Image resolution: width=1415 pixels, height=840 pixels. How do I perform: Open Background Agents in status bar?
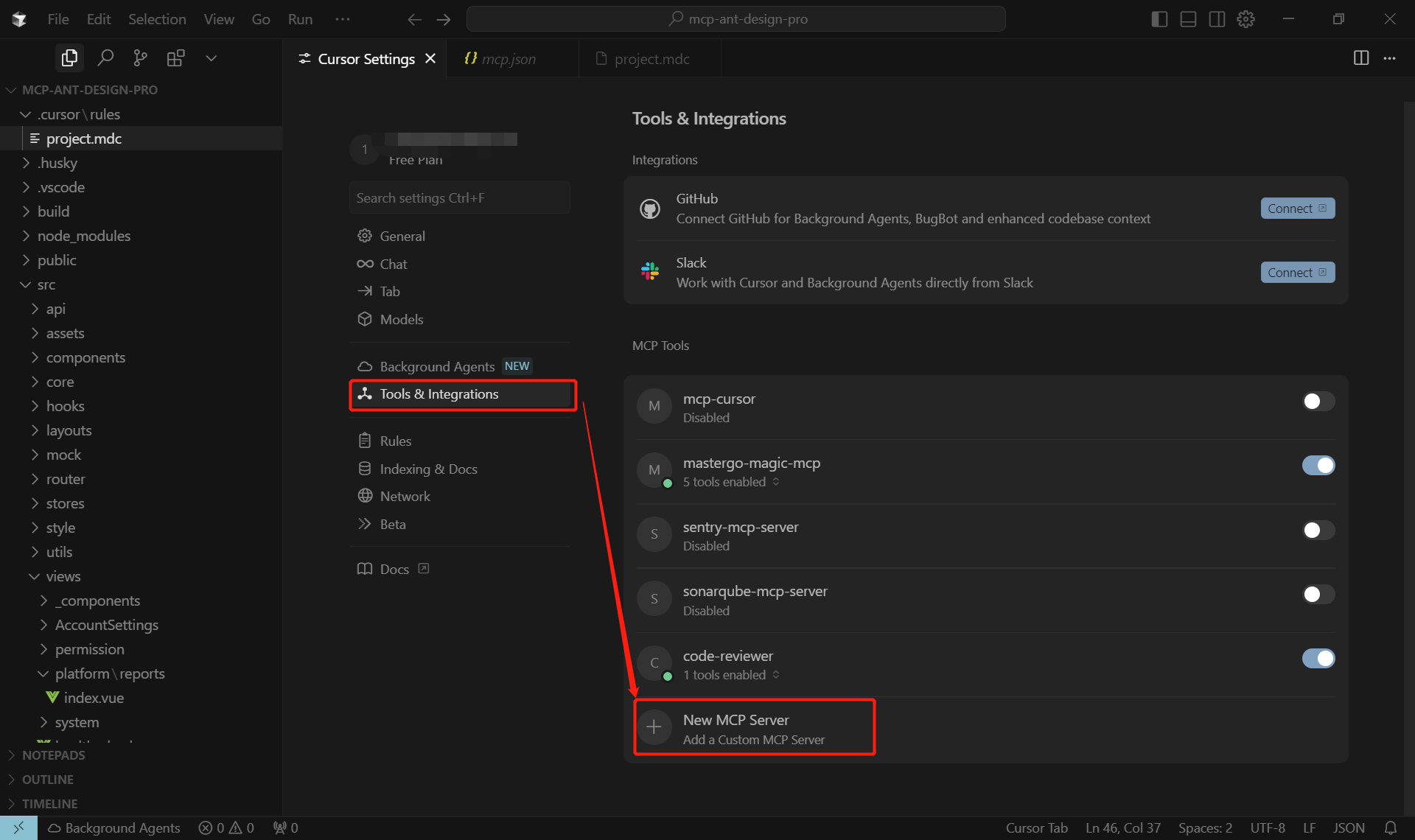tap(114, 828)
